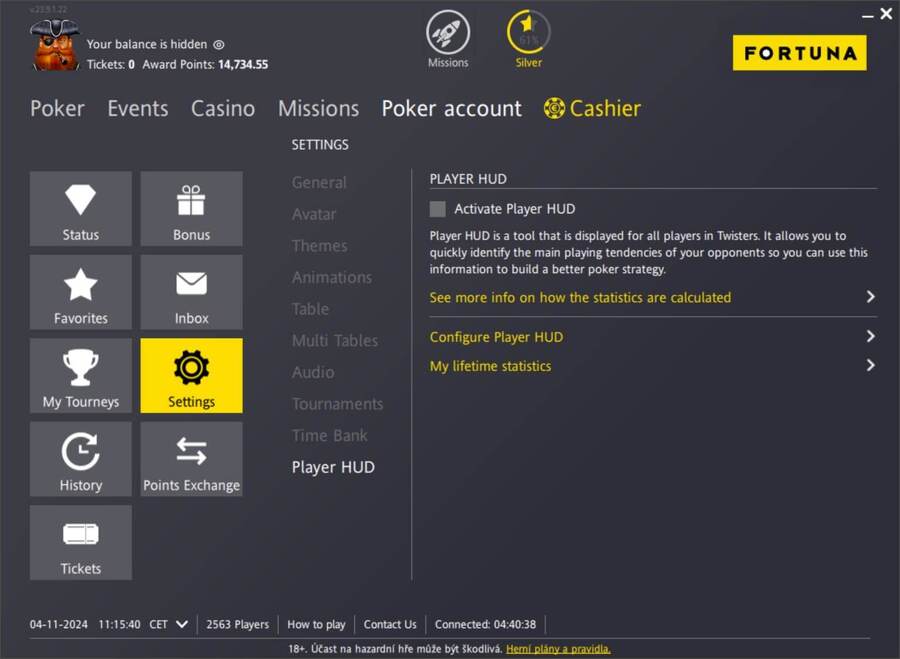Switch to the Events tab

138,108
